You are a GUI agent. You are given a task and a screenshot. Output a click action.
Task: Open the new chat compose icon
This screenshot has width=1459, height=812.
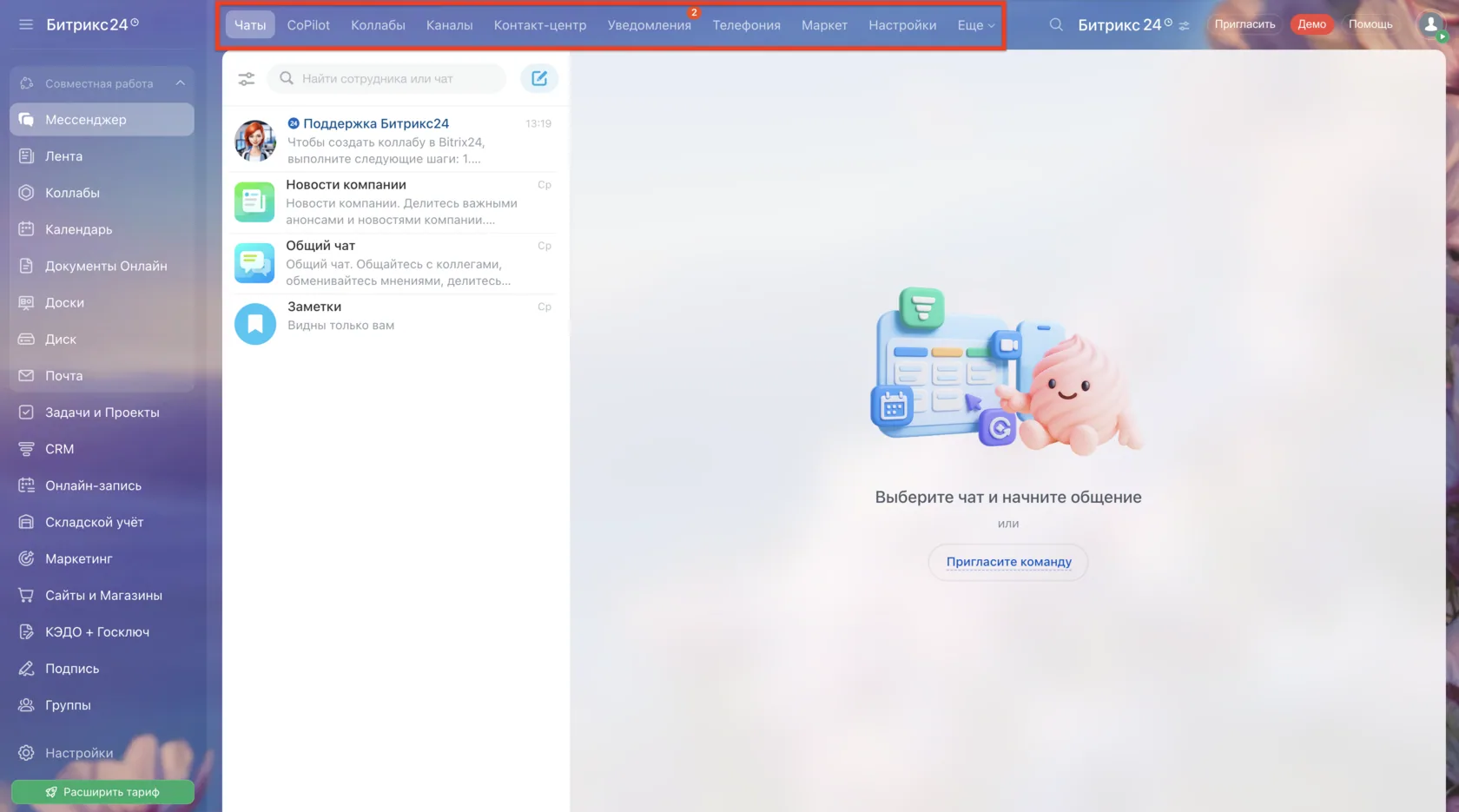(x=539, y=78)
